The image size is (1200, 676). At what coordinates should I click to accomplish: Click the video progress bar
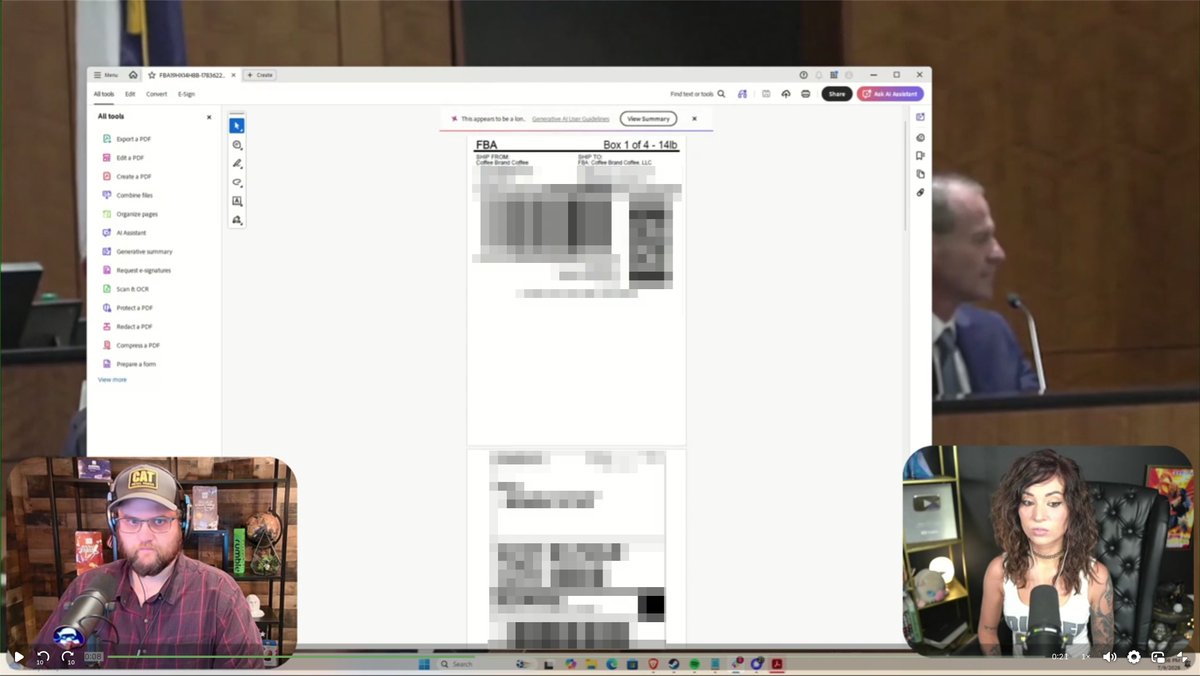pos(575,657)
